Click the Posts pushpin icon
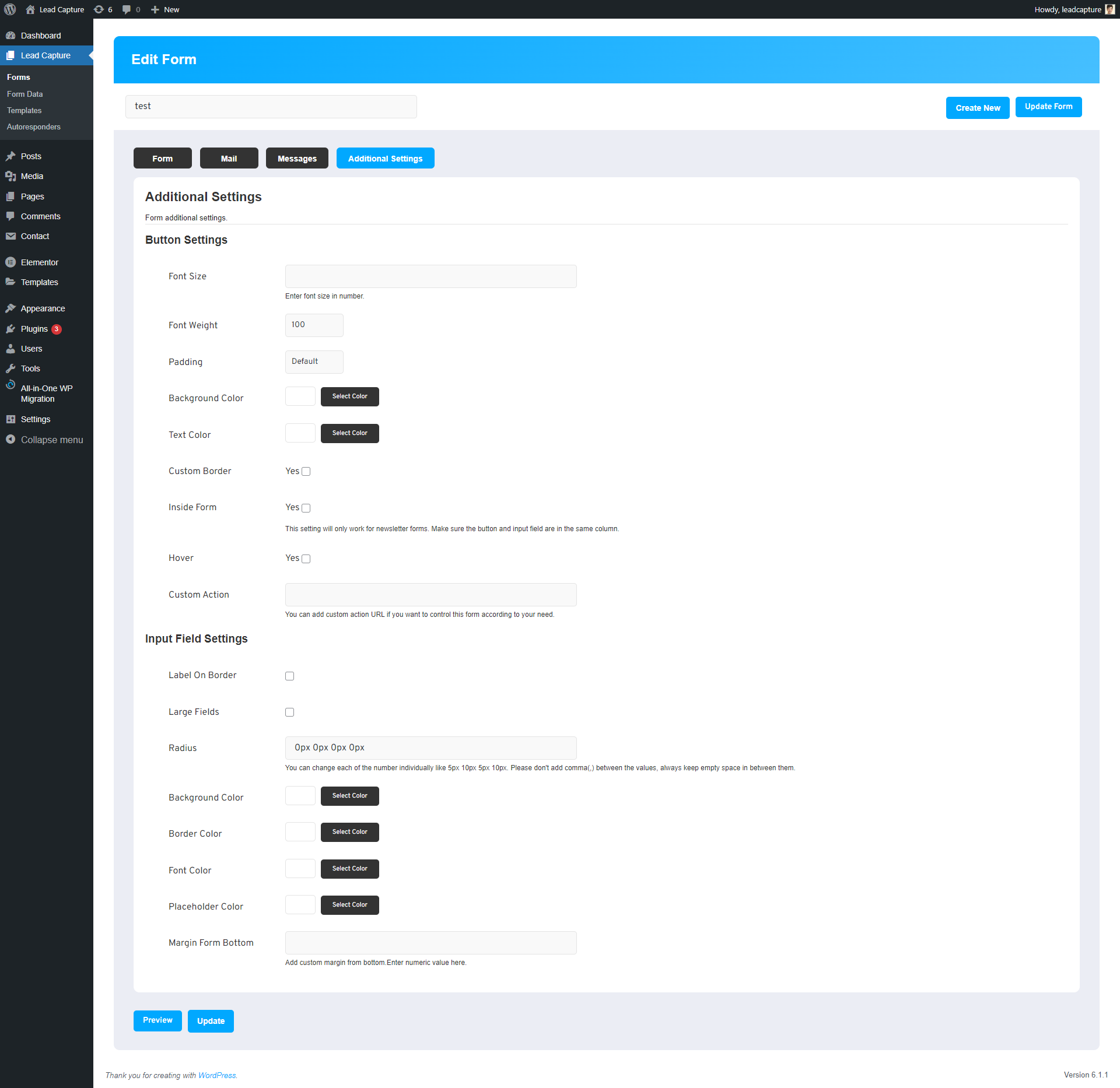This screenshot has width=1120, height=1088. [10, 156]
